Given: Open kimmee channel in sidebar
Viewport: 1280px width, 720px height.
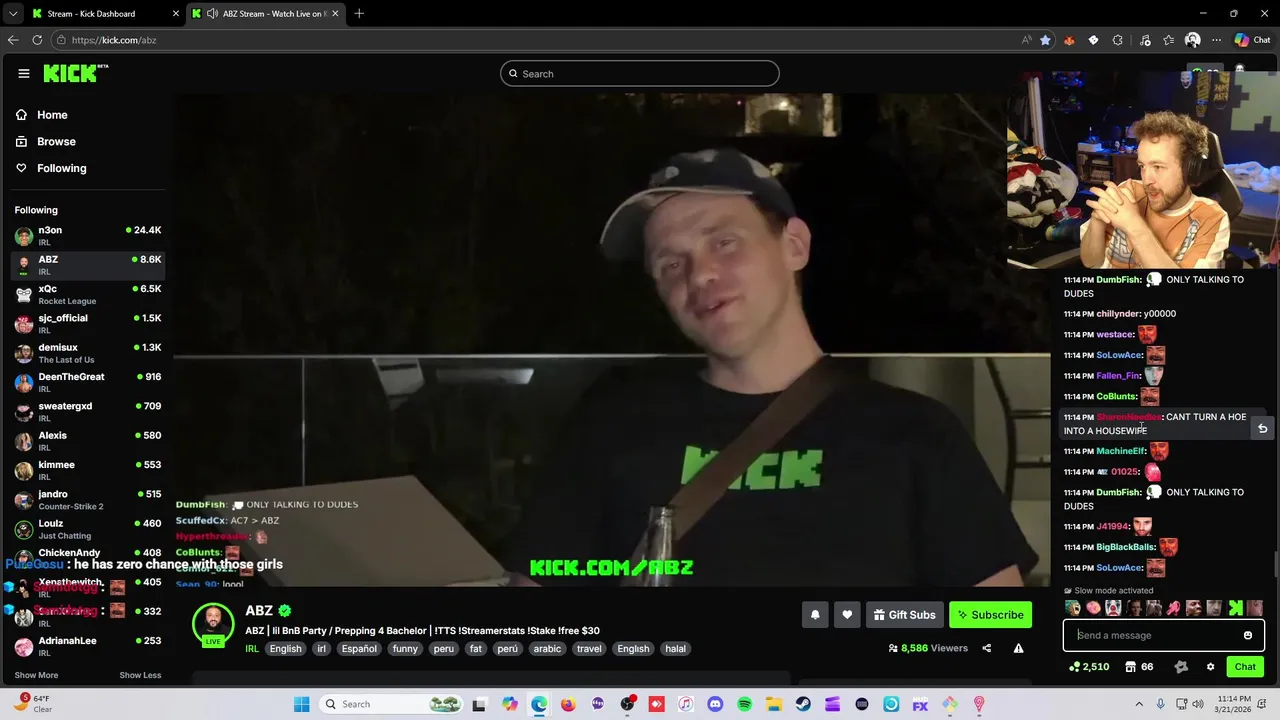Looking at the screenshot, I should (x=88, y=470).
